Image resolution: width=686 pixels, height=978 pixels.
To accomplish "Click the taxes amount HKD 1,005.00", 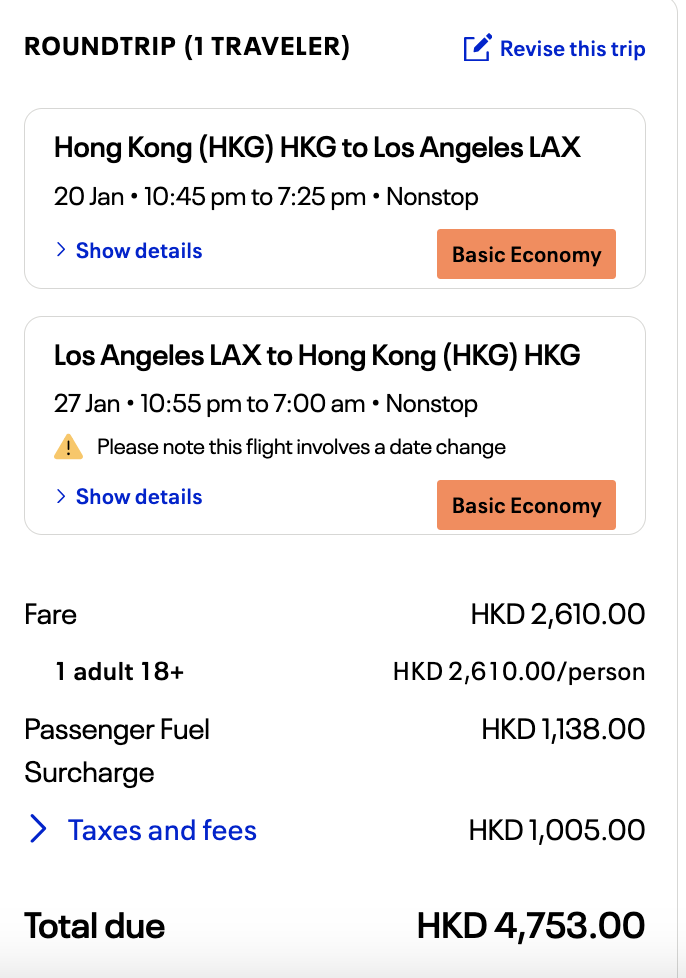I will 556,830.
